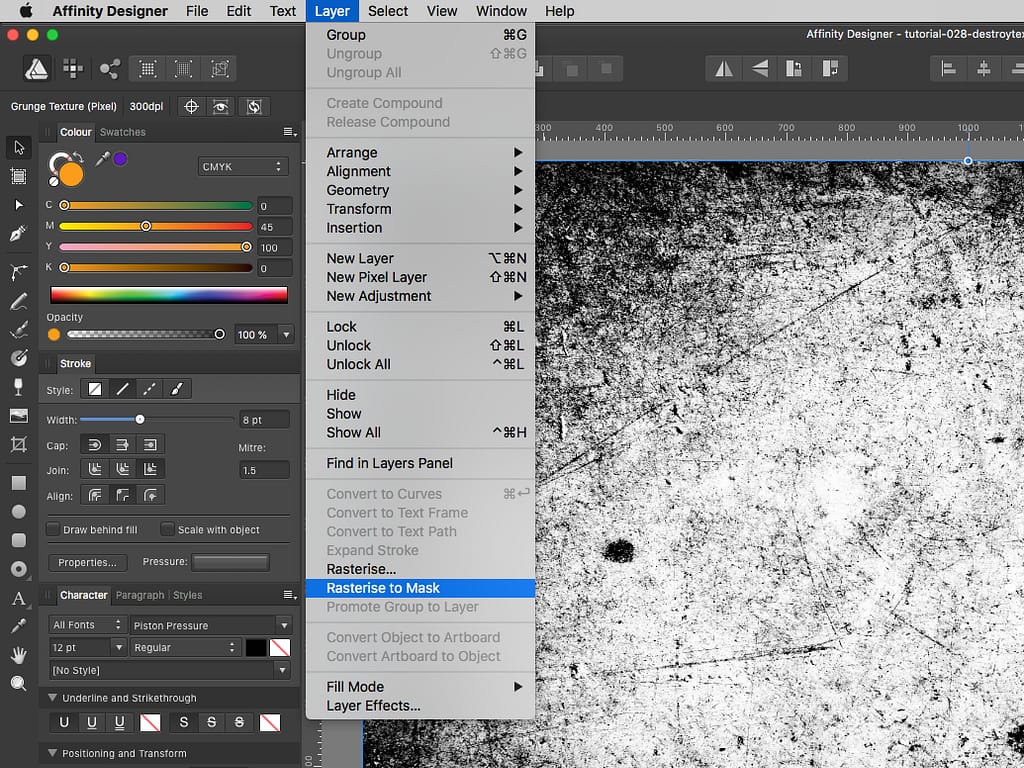The image size is (1024, 768).
Task: Enable the Scale with object checkbox
Action: point(166,528)
